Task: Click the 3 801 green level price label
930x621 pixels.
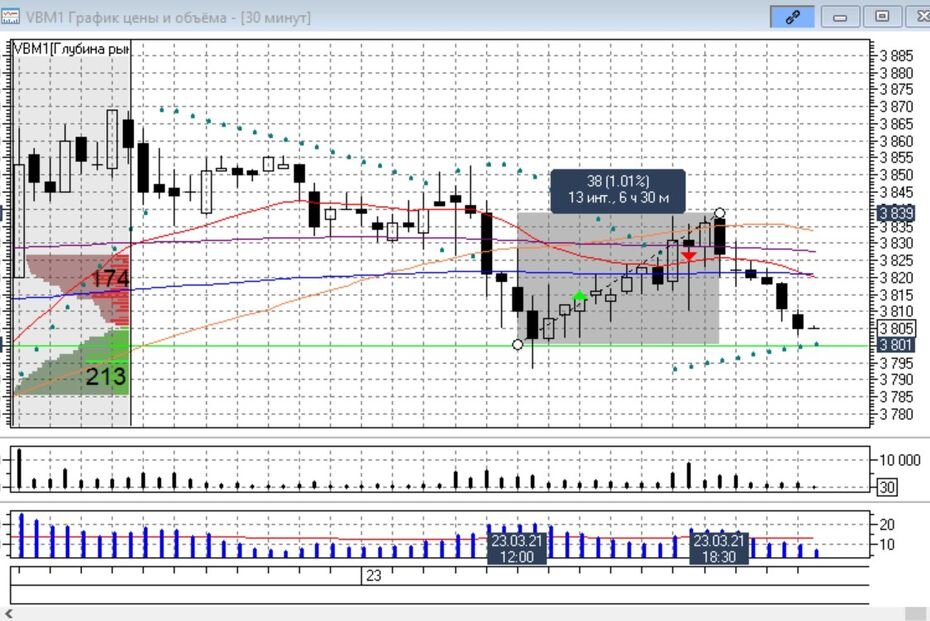Action: point(896,345)
